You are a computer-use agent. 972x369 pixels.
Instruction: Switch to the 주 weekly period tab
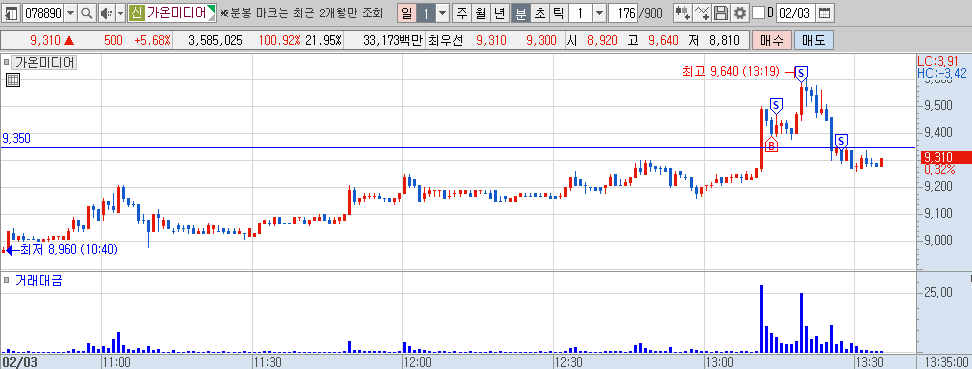pos(461,12)
